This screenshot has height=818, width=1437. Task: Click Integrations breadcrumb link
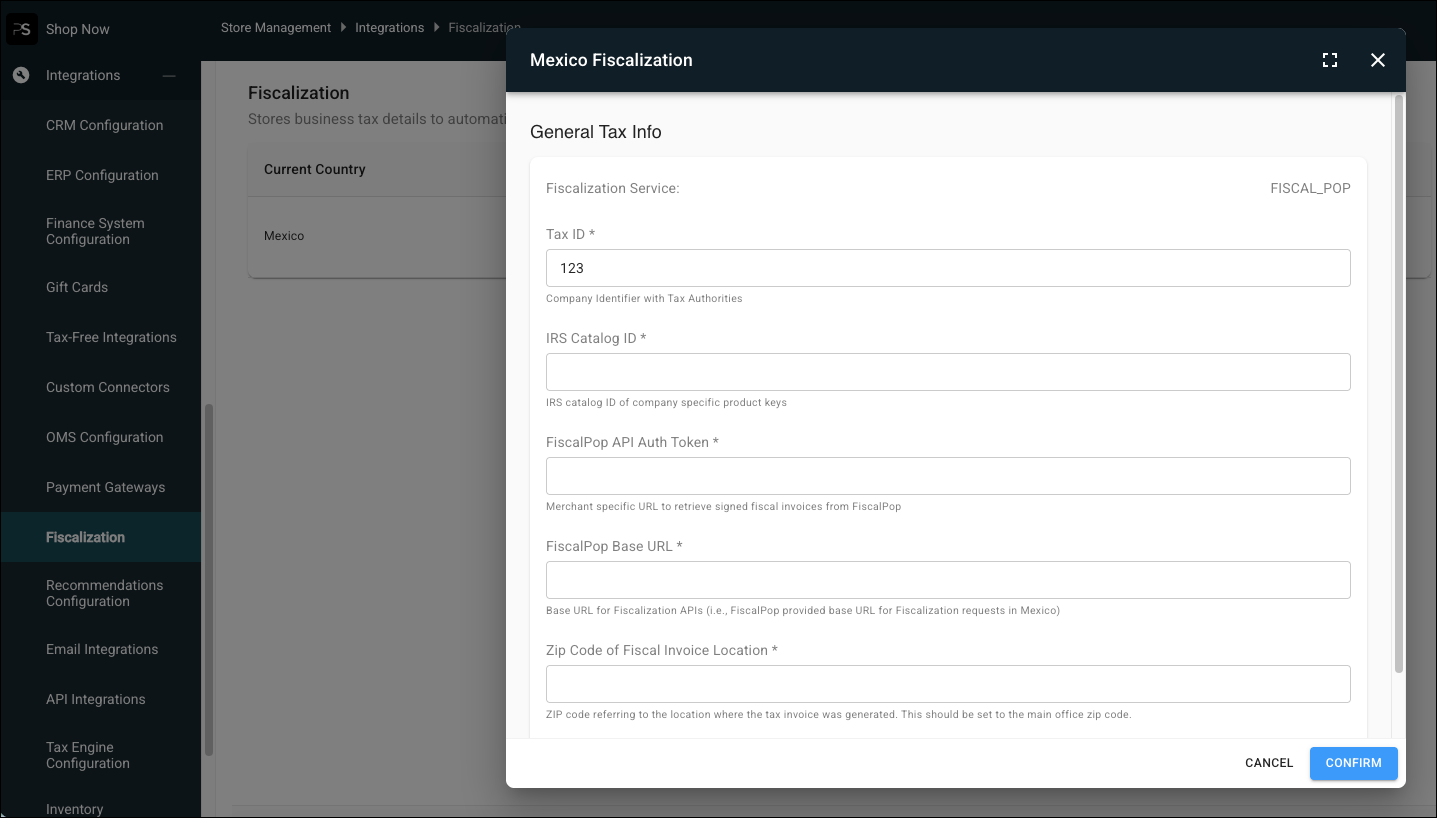tap(389, 28)
